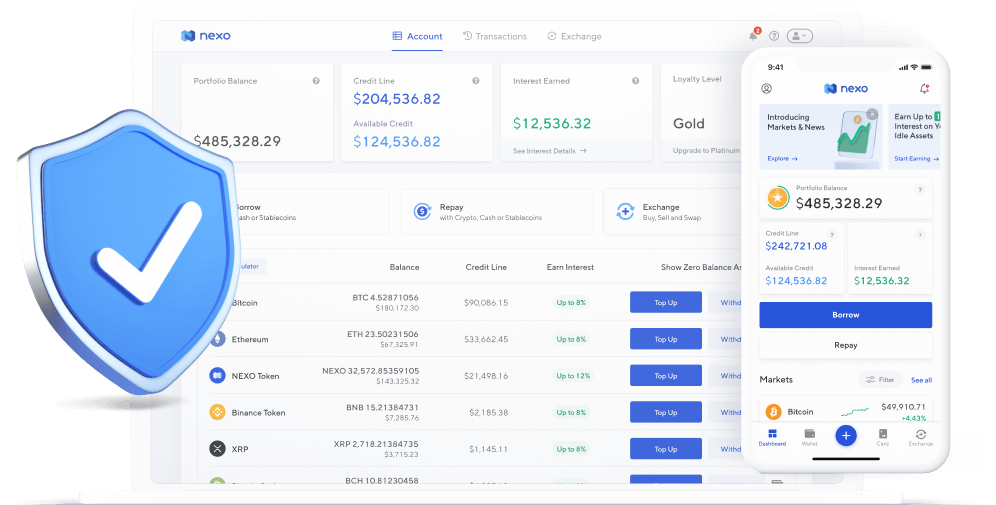Click the Repay button in mobile app
This screenshot has height=505, width=996.
pos(845,346)
